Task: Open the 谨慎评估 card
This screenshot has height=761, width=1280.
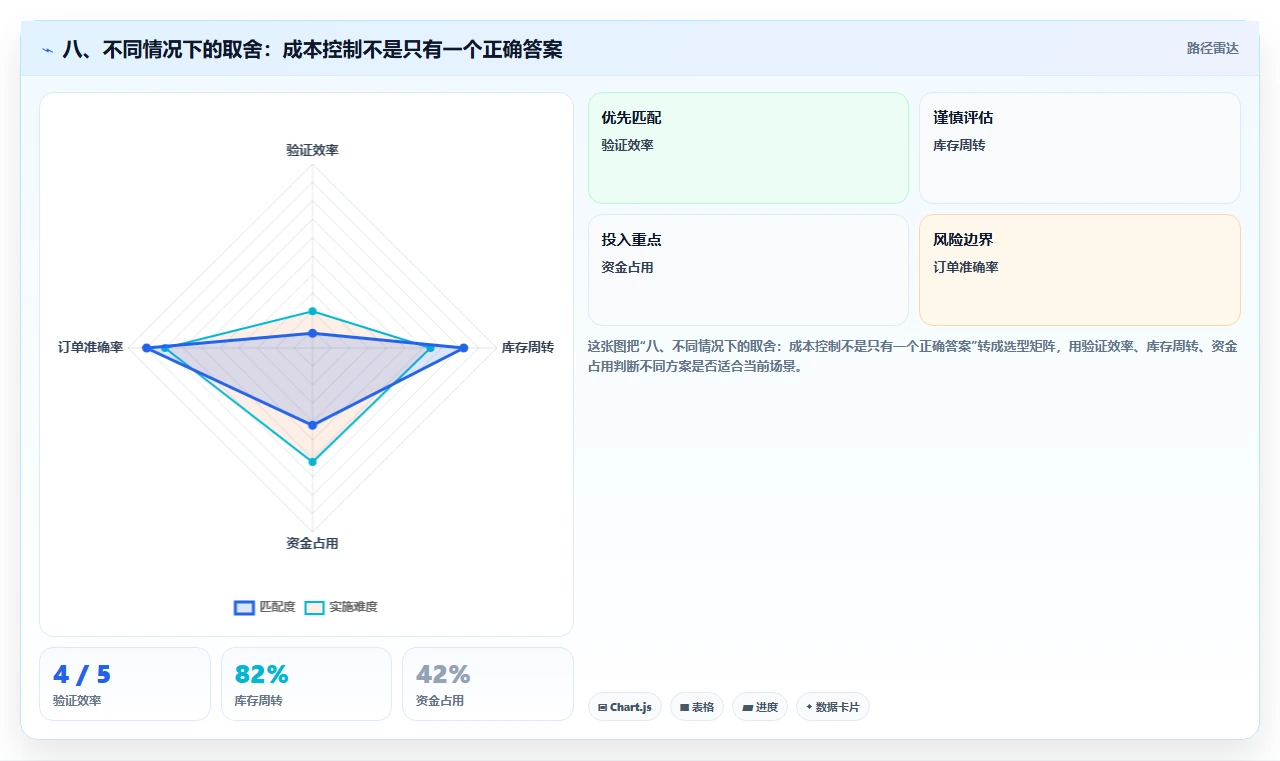Action: pyautogui.click(x=1079, y=148)
